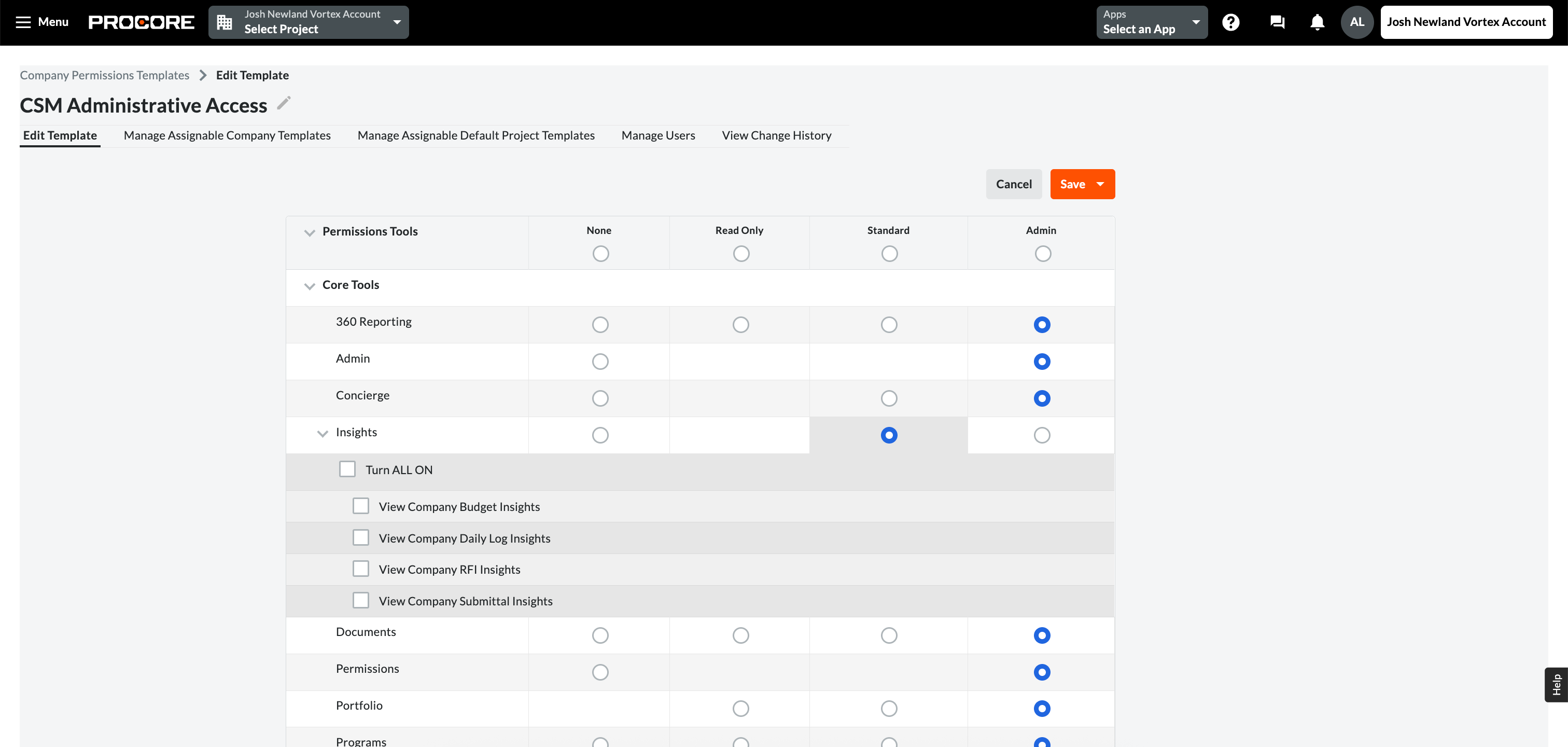Switch to the Manage Users tab
1568x747 pixels.
coord(657,135)
